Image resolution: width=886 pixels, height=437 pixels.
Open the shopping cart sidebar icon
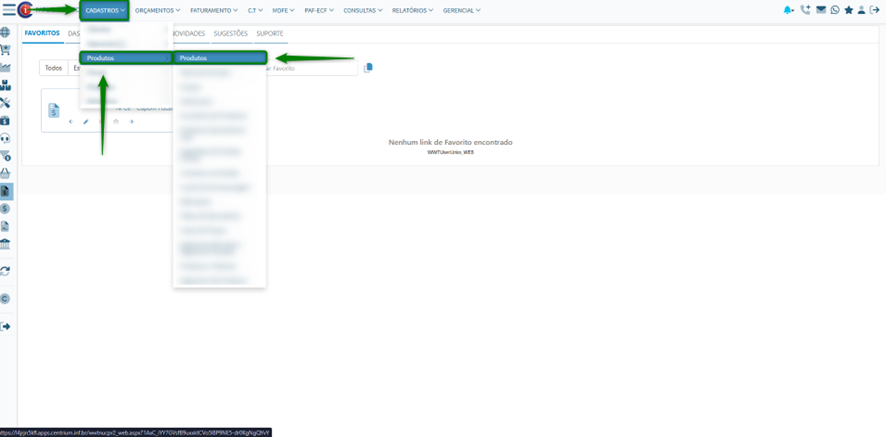(x=6, y=50)
